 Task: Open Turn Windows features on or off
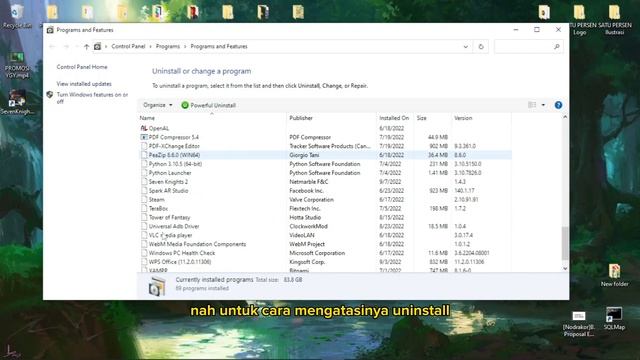(92, 98)
